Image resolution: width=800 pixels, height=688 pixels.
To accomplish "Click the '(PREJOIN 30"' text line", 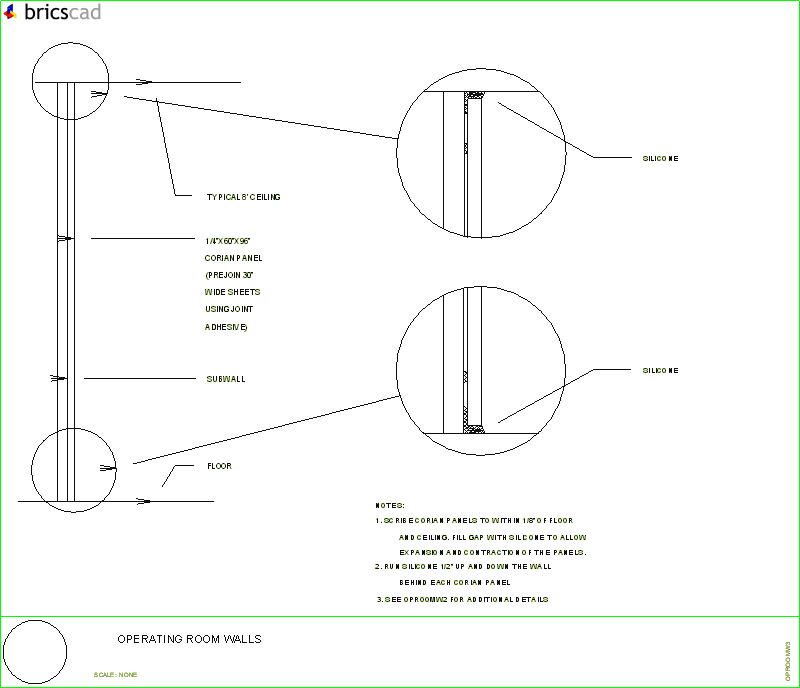I will (x=229, y=275).
